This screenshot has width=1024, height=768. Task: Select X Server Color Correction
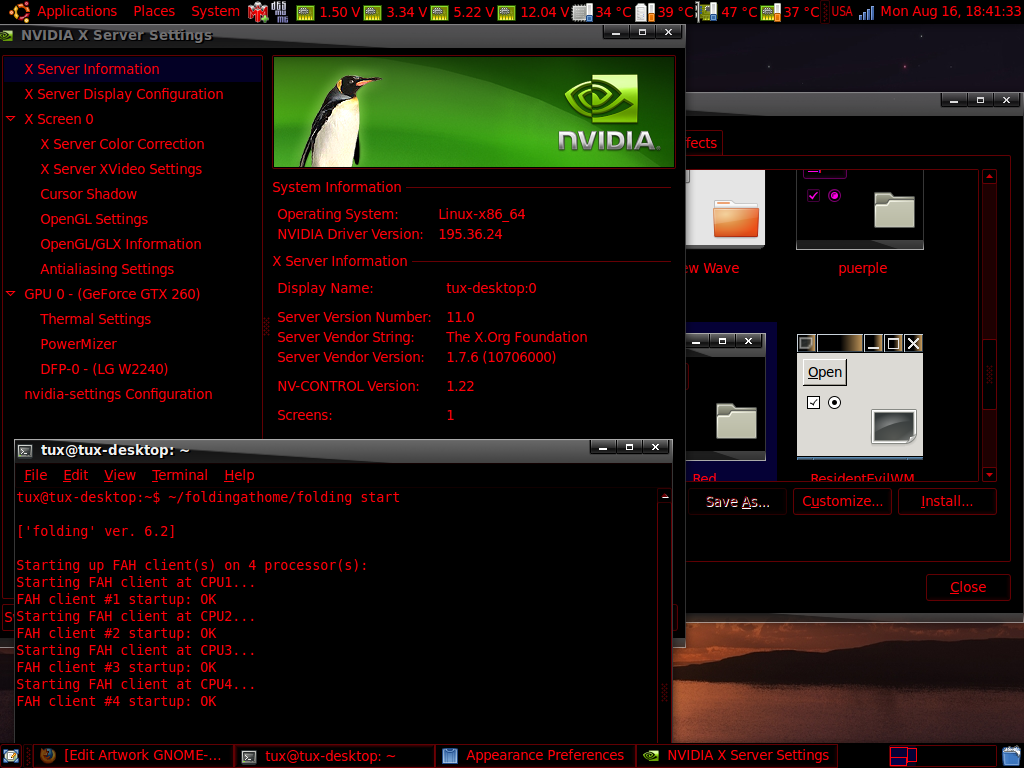pyautogui.click(x=122, y=144)
